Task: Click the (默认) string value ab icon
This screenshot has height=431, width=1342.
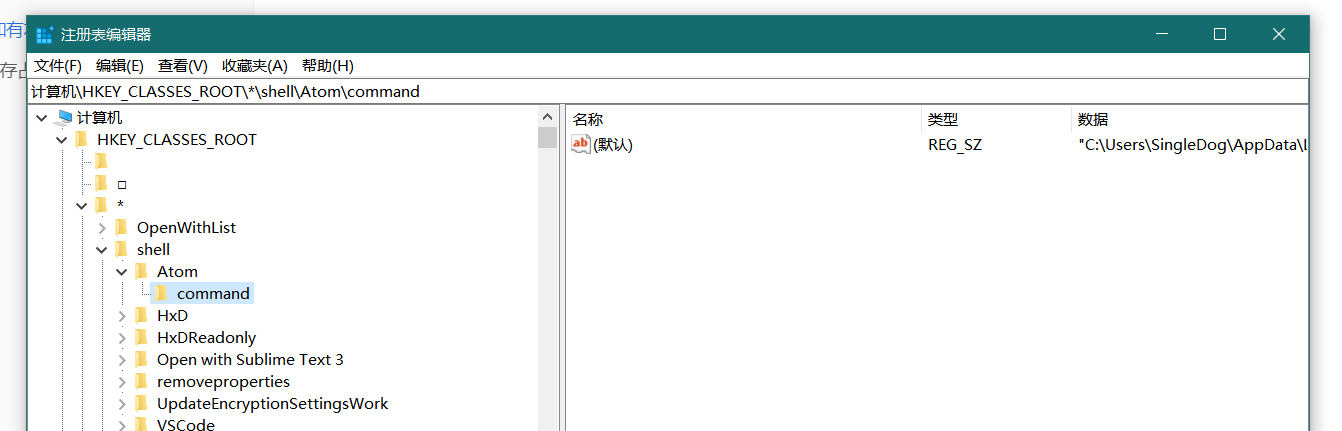Action: tap(581, 144)
